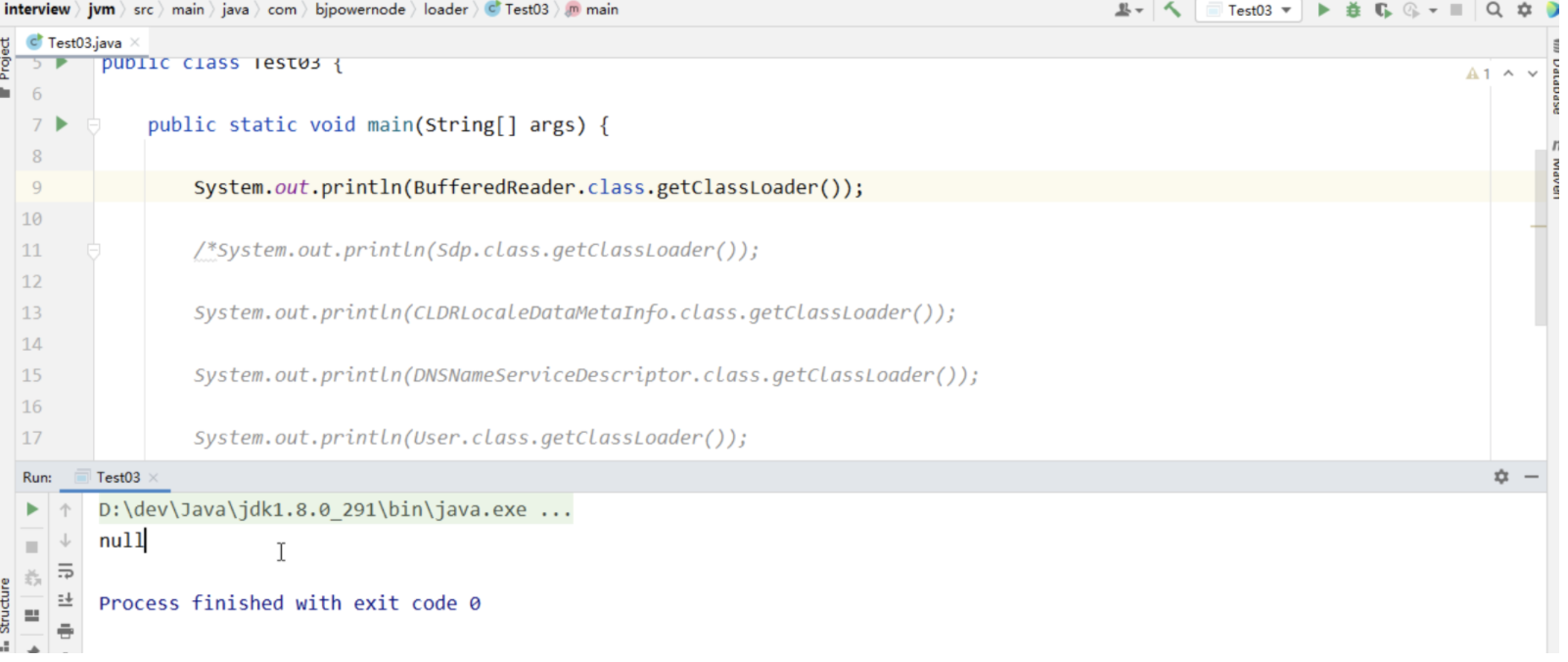This screenshot has width=1568, height=662.
Task: Run Test03 from the top toolbar
Action: click(1323, 10)
